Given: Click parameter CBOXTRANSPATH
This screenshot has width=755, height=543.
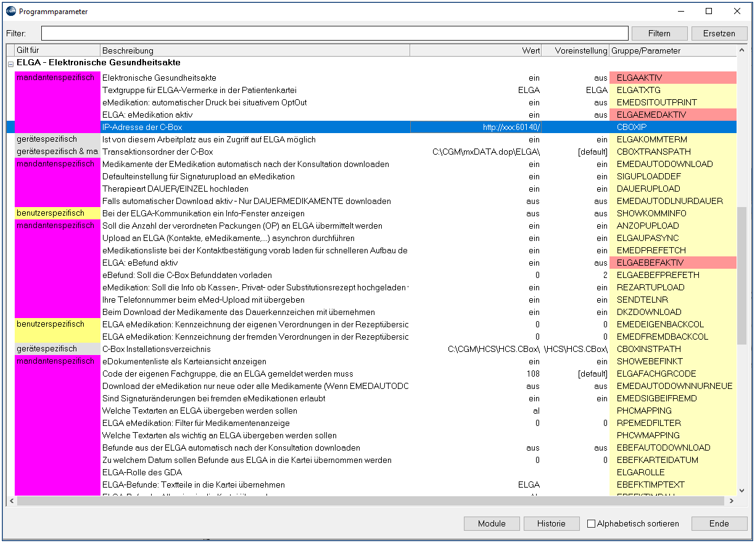Looking at the screenshot, I should coord(653,152).
